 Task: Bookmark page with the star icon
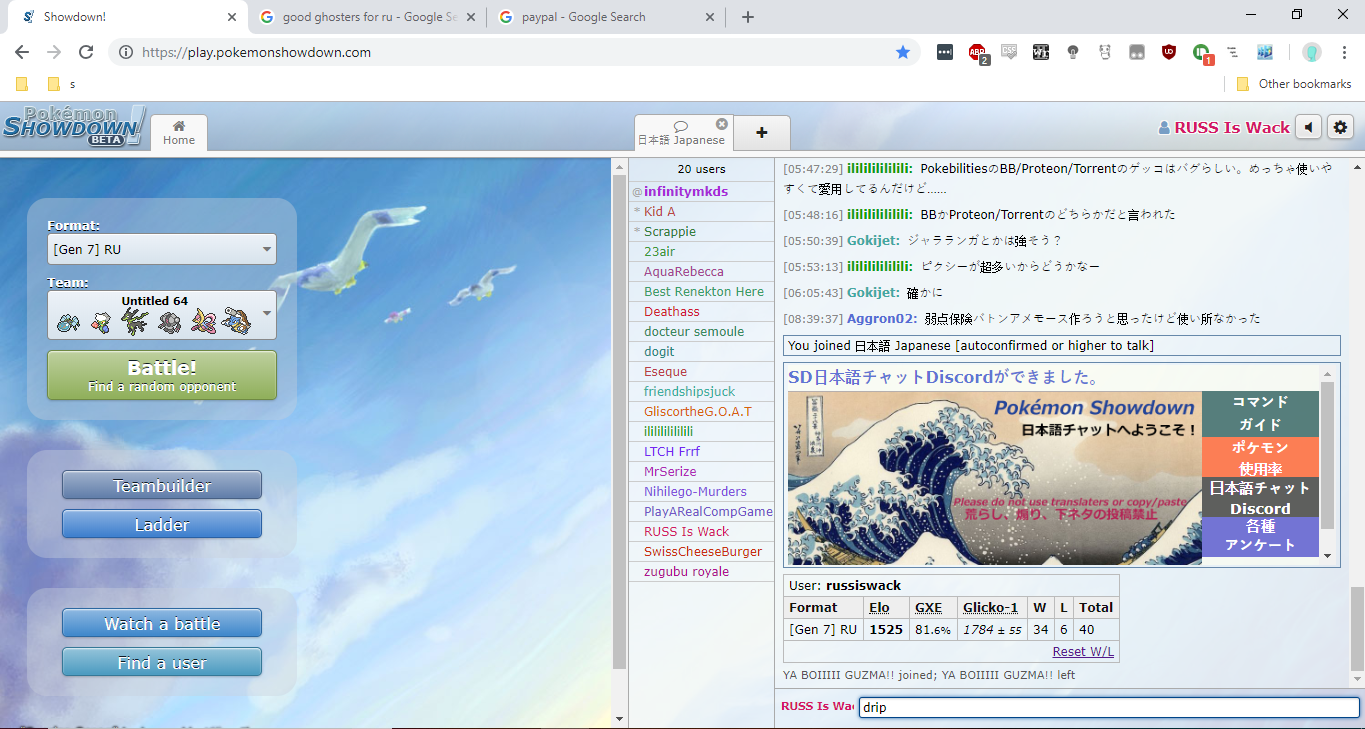[x=903, y=52]
